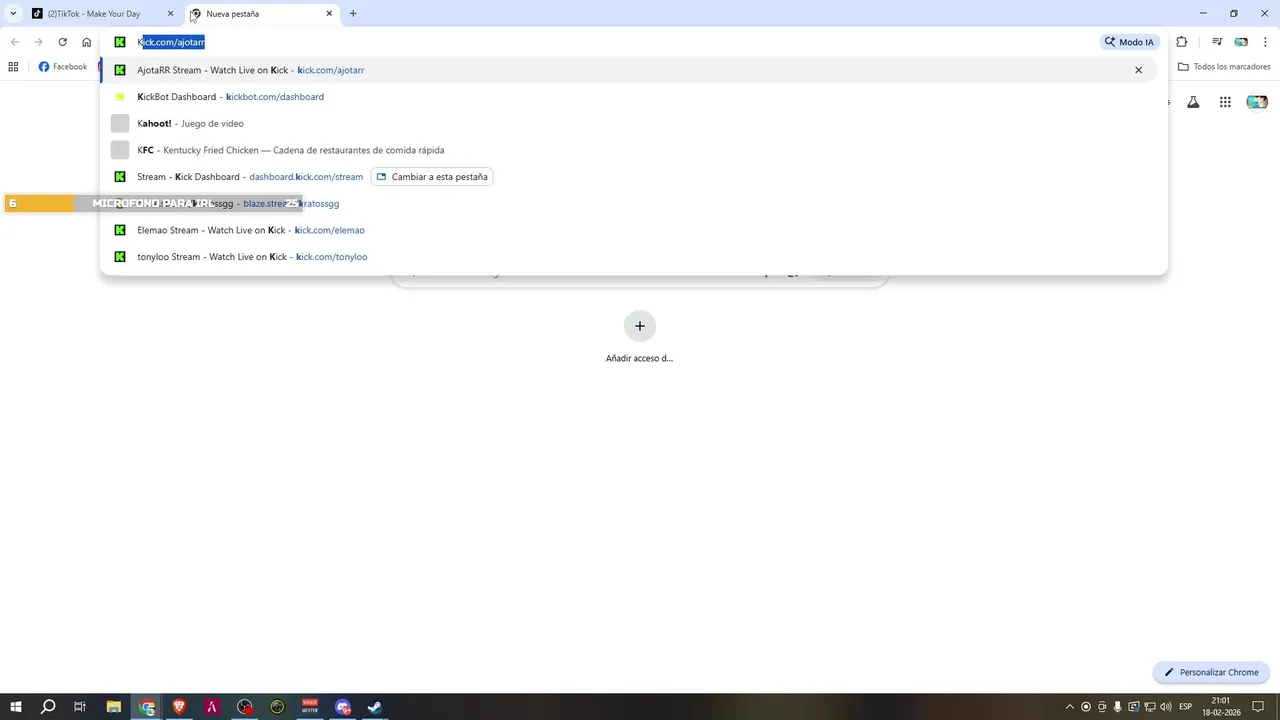
Task: Open Voicemeeter from taskbar
Action: click(310, 707)
